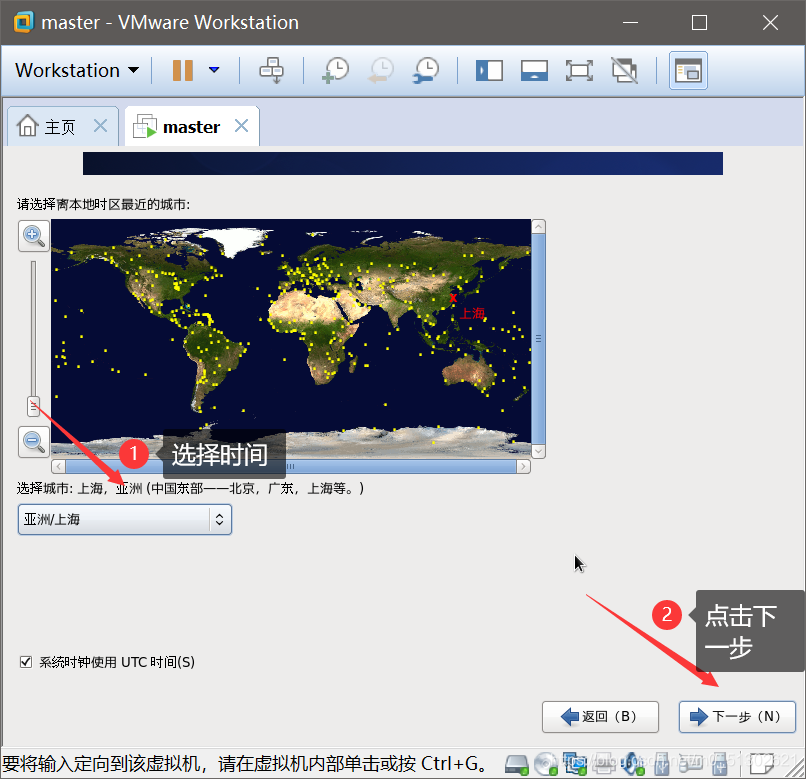
Task: Zoom in on the timezone map
Action: tap(34, 236)
